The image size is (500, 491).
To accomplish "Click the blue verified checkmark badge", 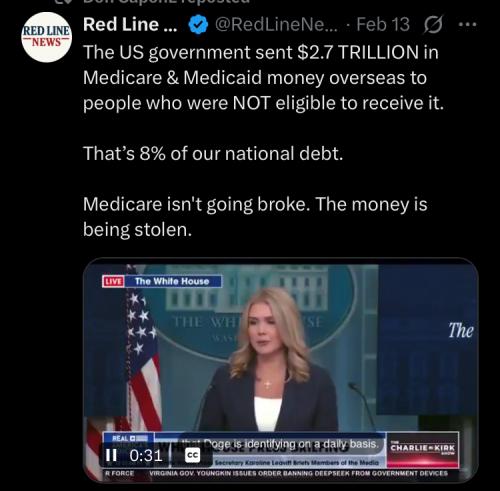I will [198, 25].
